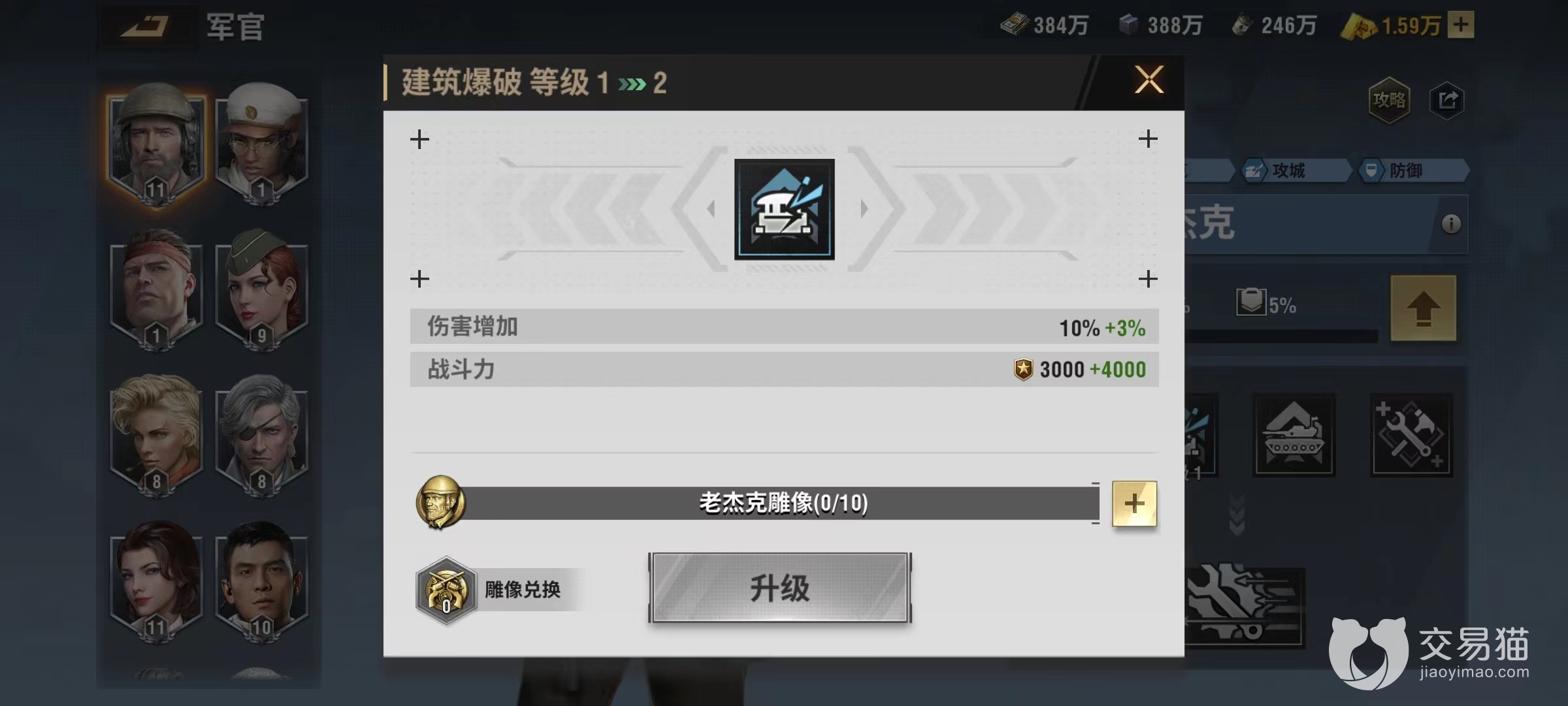Select the tank skill icon
The height and width of the screenshot is (706, 1568).
[1294, 435]
